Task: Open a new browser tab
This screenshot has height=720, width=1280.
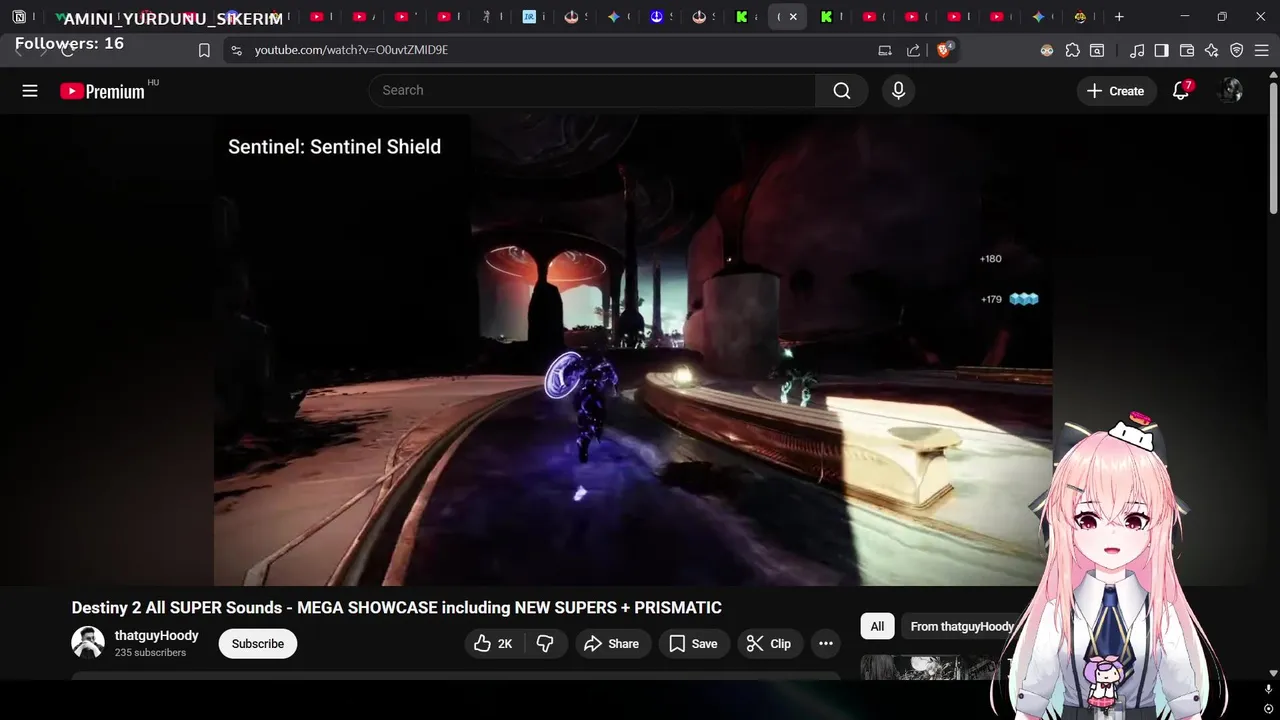Action: pyautogui.click(x=1119, y=17)
